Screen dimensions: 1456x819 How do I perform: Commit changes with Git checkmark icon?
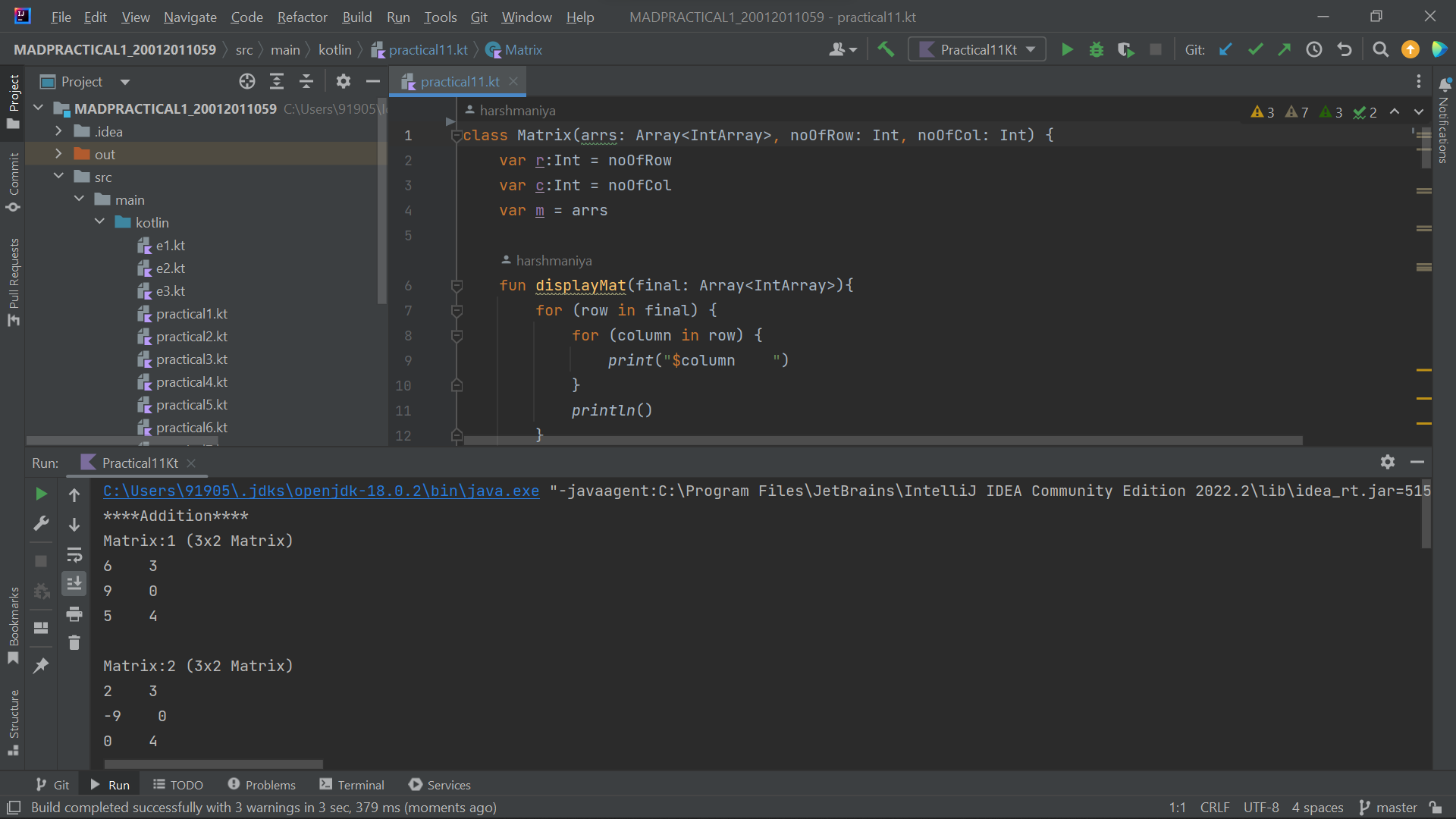(1255, 50)
